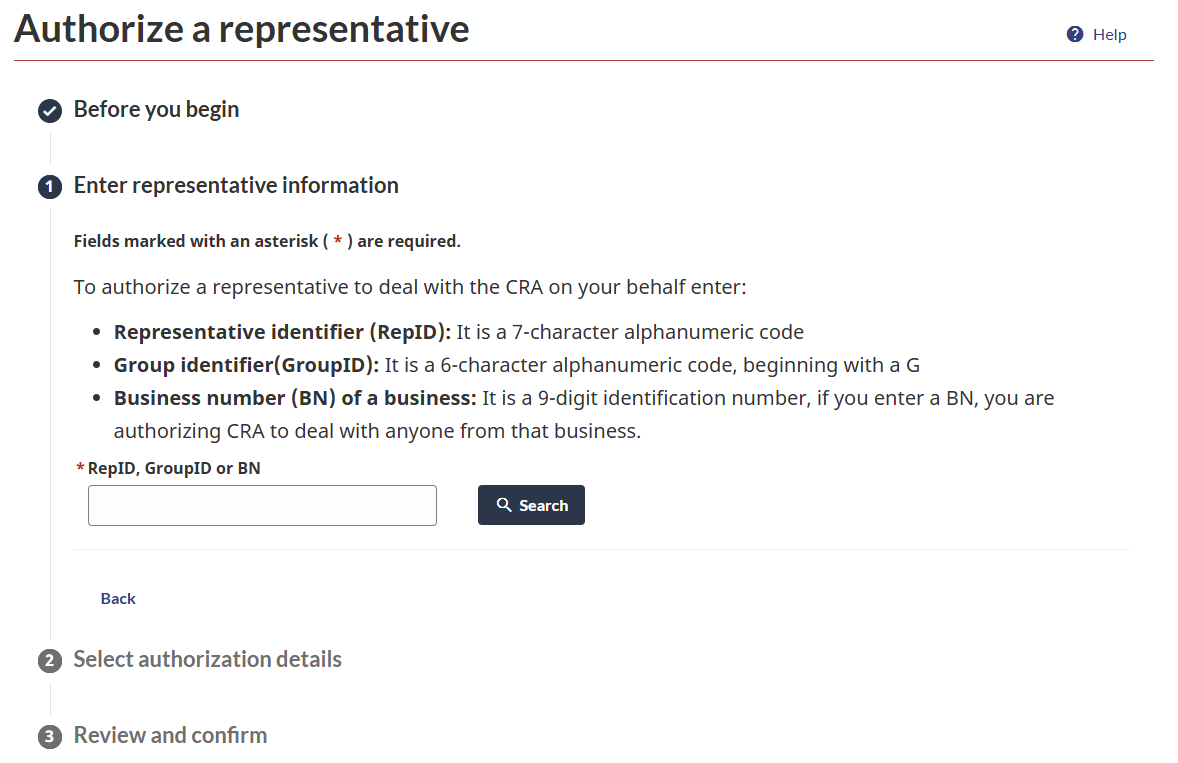Click the magnifying glass icon in Search
Image resolution: width=1178 pixels, height=763 pixels.
(x=504, y=505)
